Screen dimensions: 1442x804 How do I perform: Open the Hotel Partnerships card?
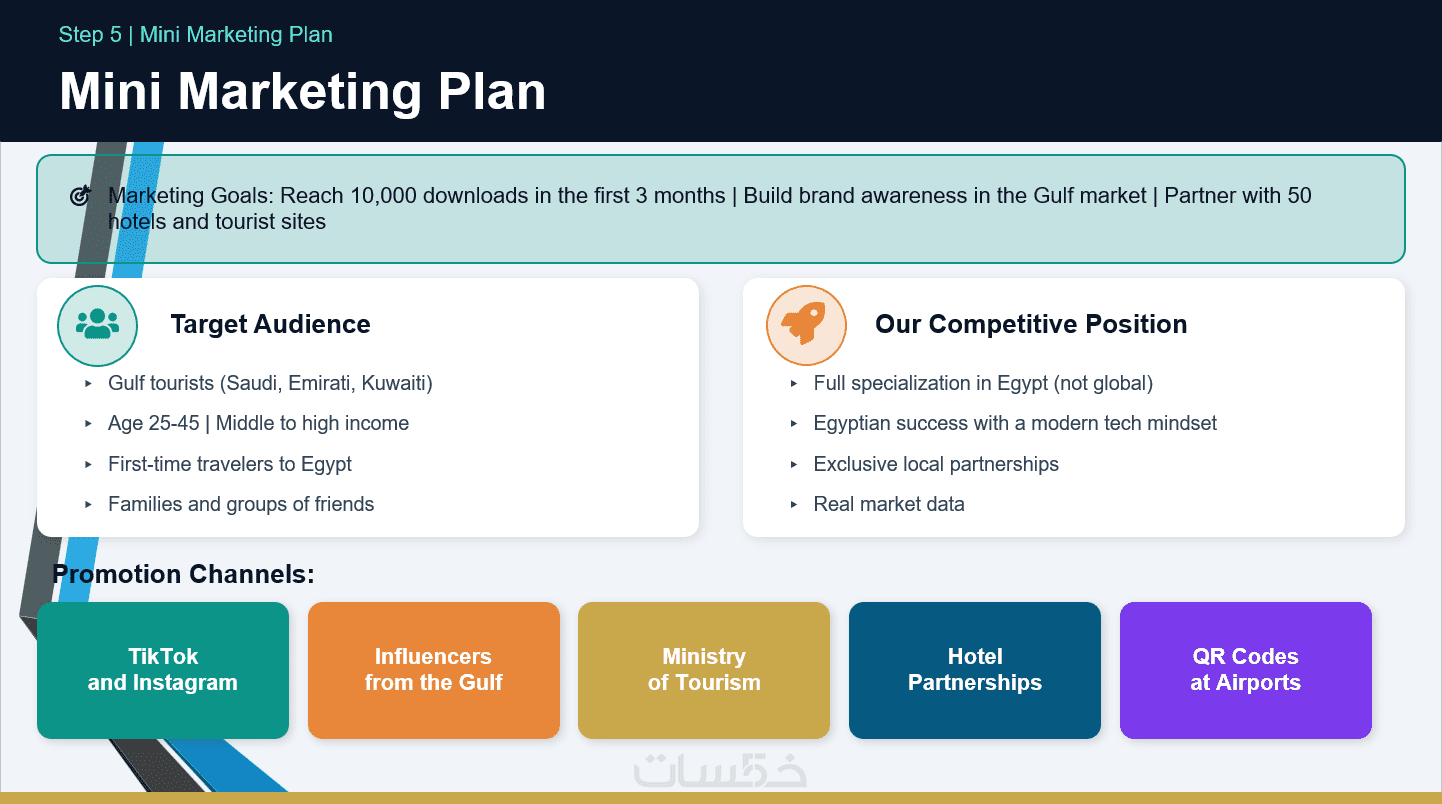pos(975,670)
